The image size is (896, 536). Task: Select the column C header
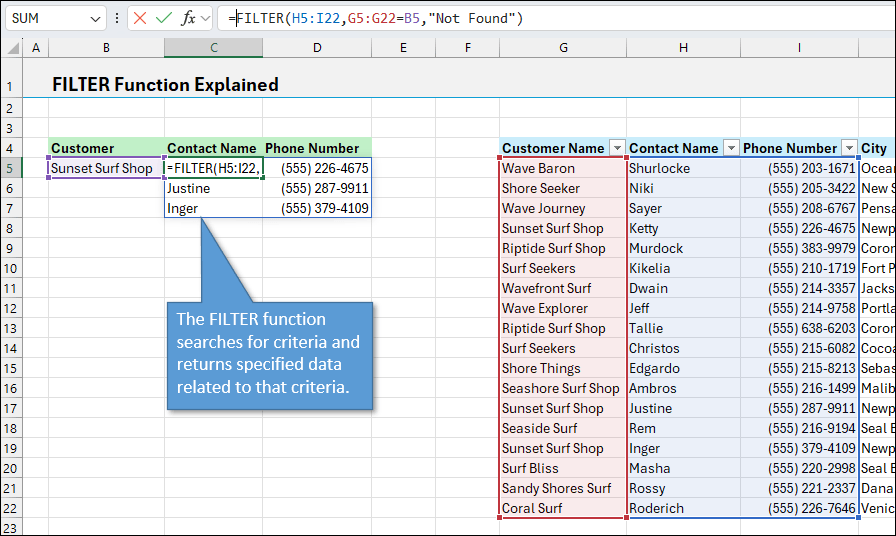coord(213,48)
